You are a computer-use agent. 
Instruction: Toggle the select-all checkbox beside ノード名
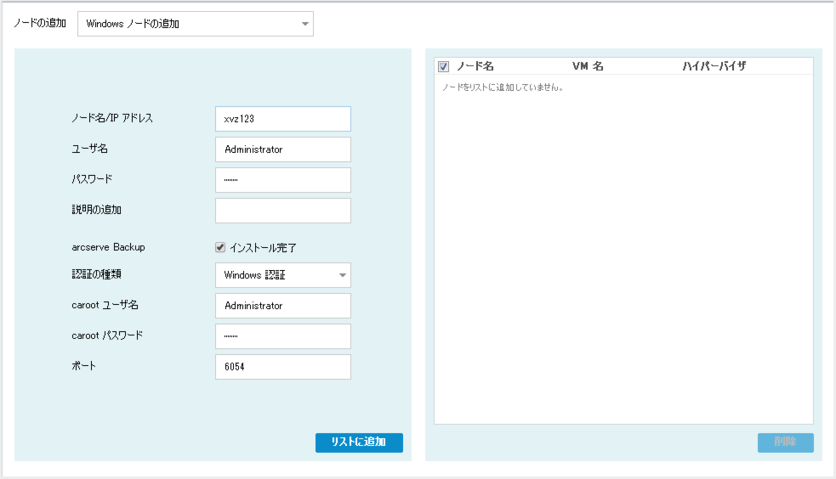[444, 67]
